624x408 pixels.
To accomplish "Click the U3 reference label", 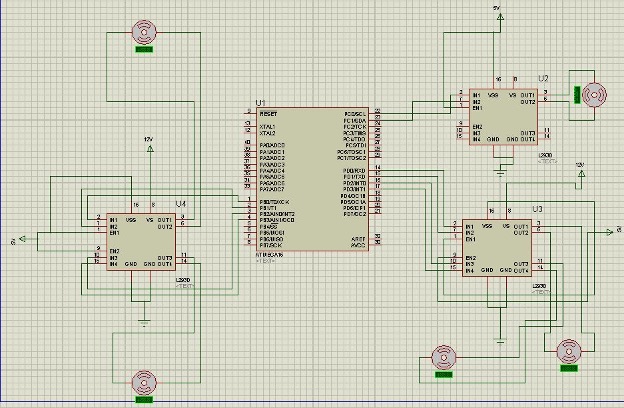I will point(537,209).
